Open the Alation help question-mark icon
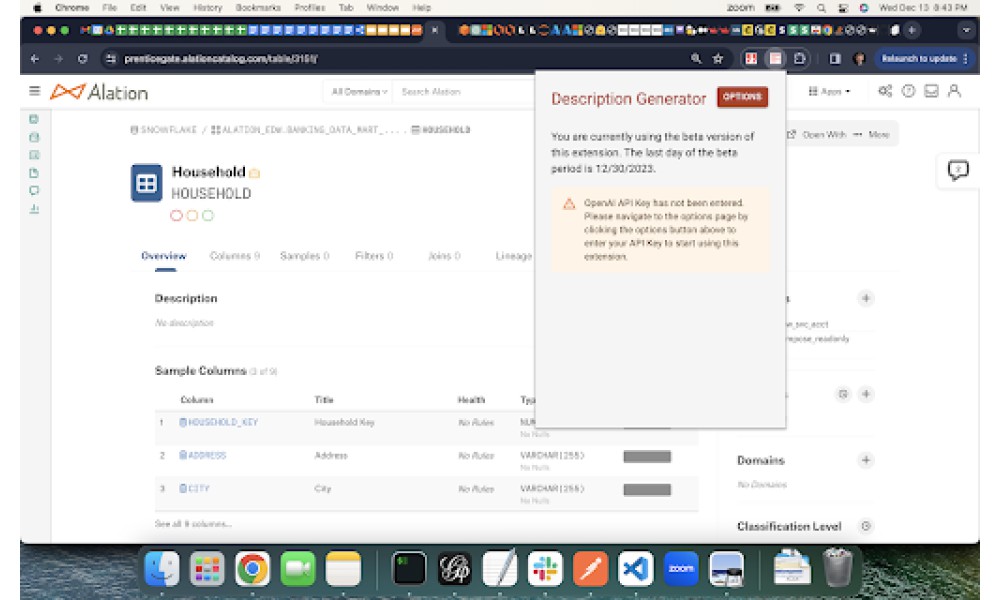Viewport: 1000px width, 600px height. [x=908, y=91]
